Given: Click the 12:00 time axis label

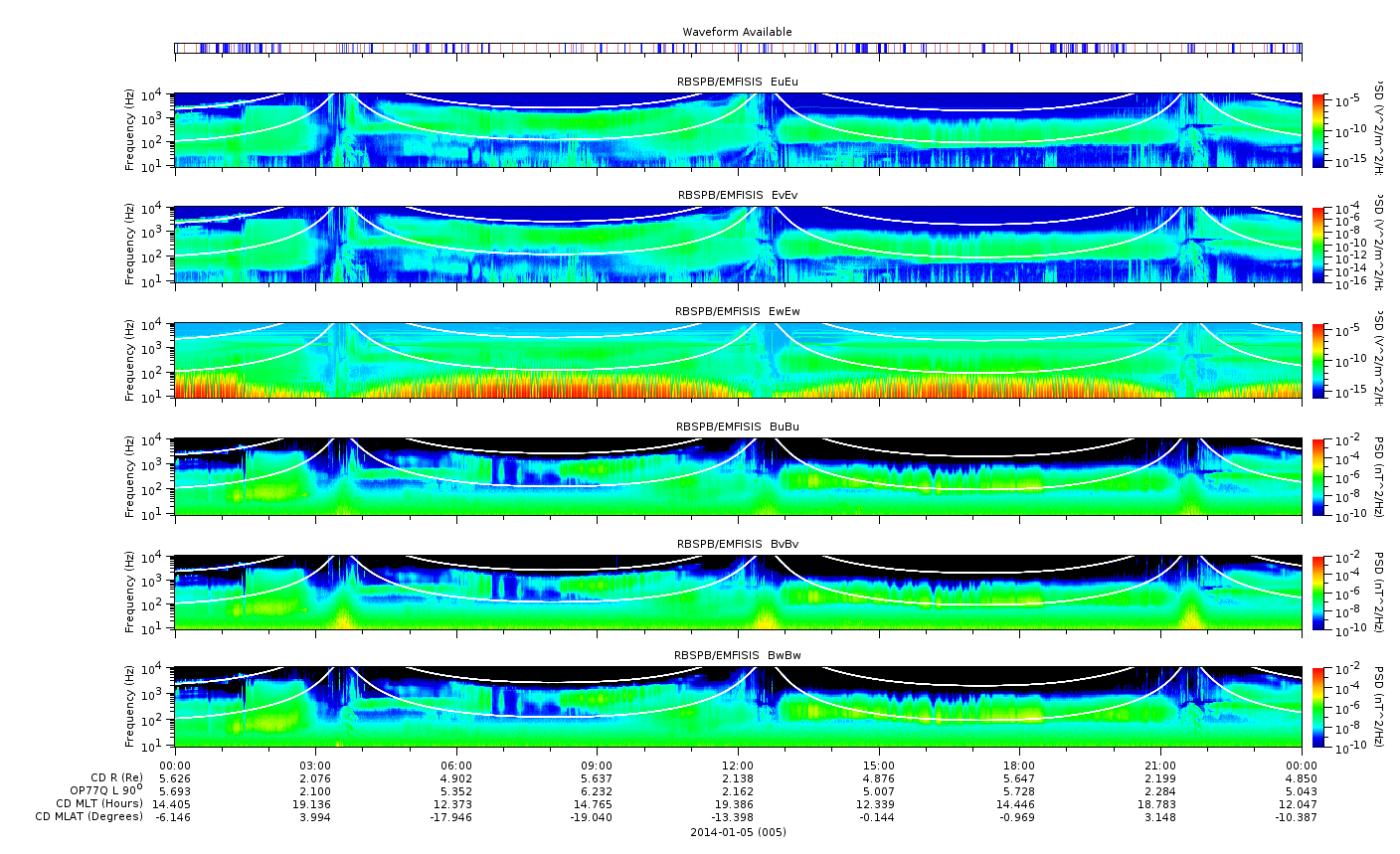Looking at the screenshot, I should coord(737,766).
